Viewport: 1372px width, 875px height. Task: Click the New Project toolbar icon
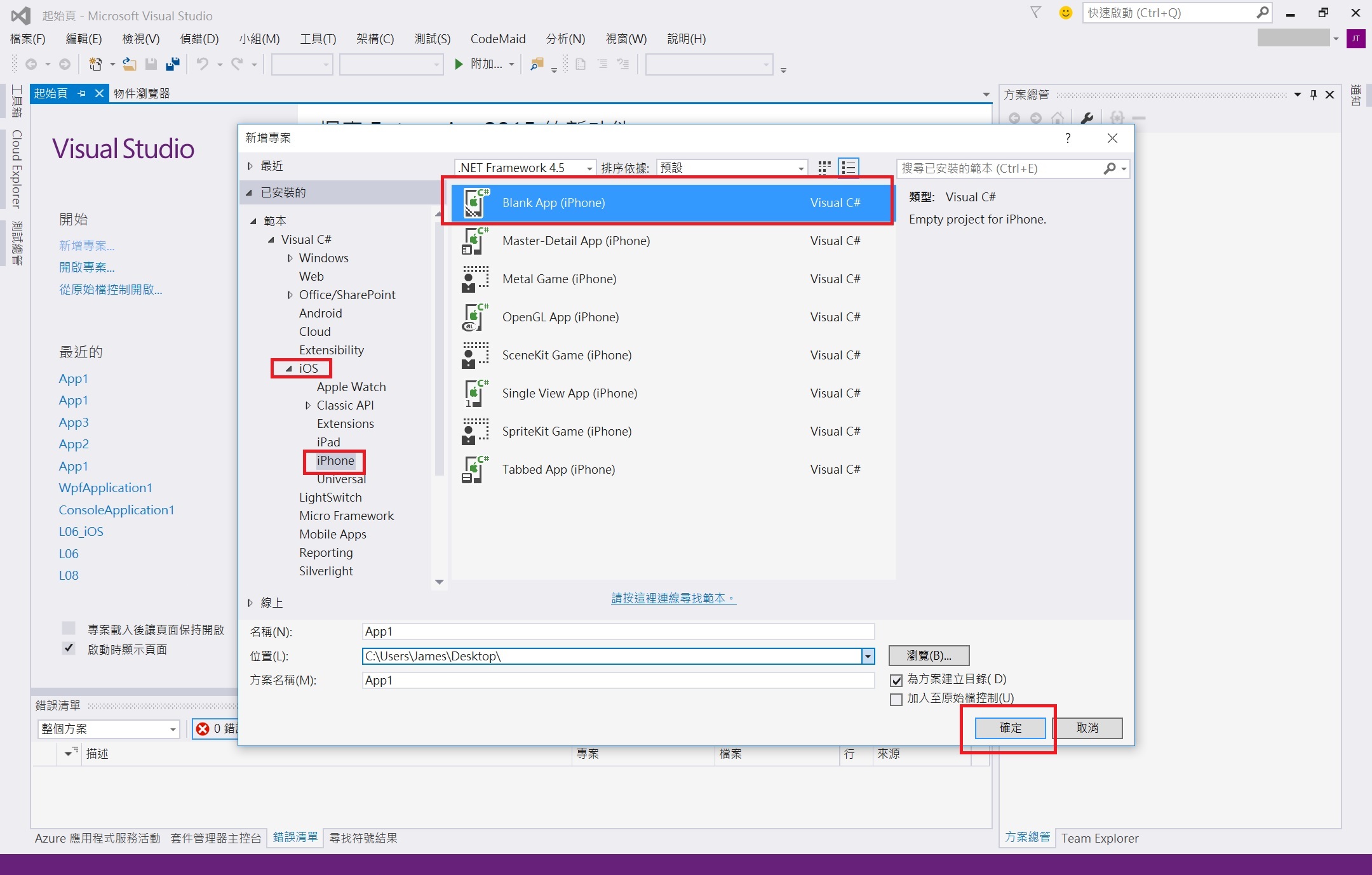point(95,63)
